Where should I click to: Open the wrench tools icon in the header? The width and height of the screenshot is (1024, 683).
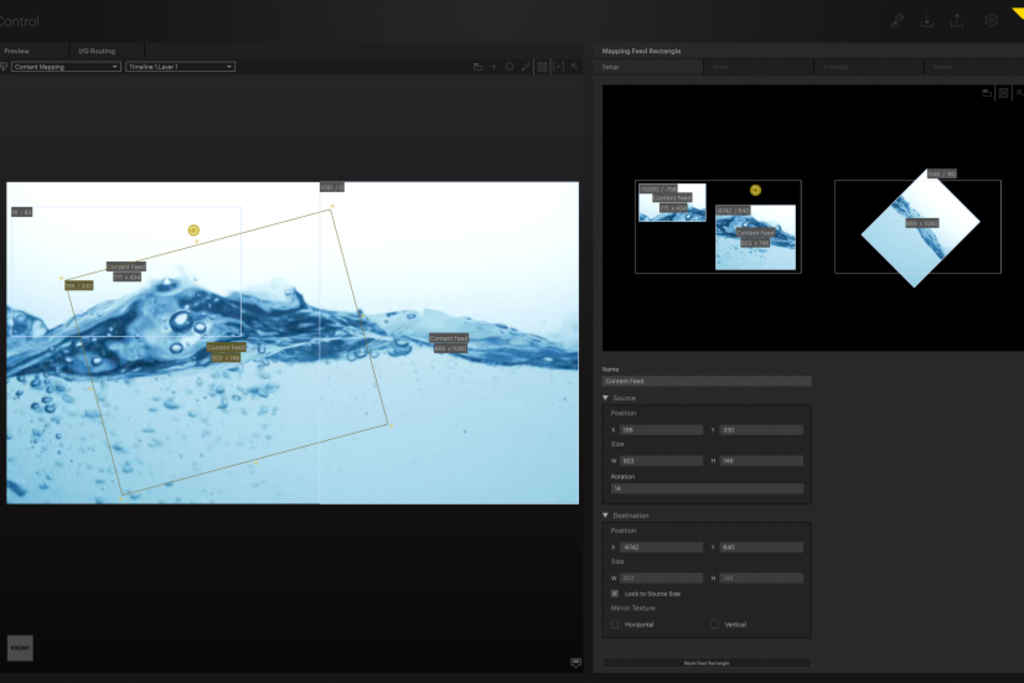(897, 21)
